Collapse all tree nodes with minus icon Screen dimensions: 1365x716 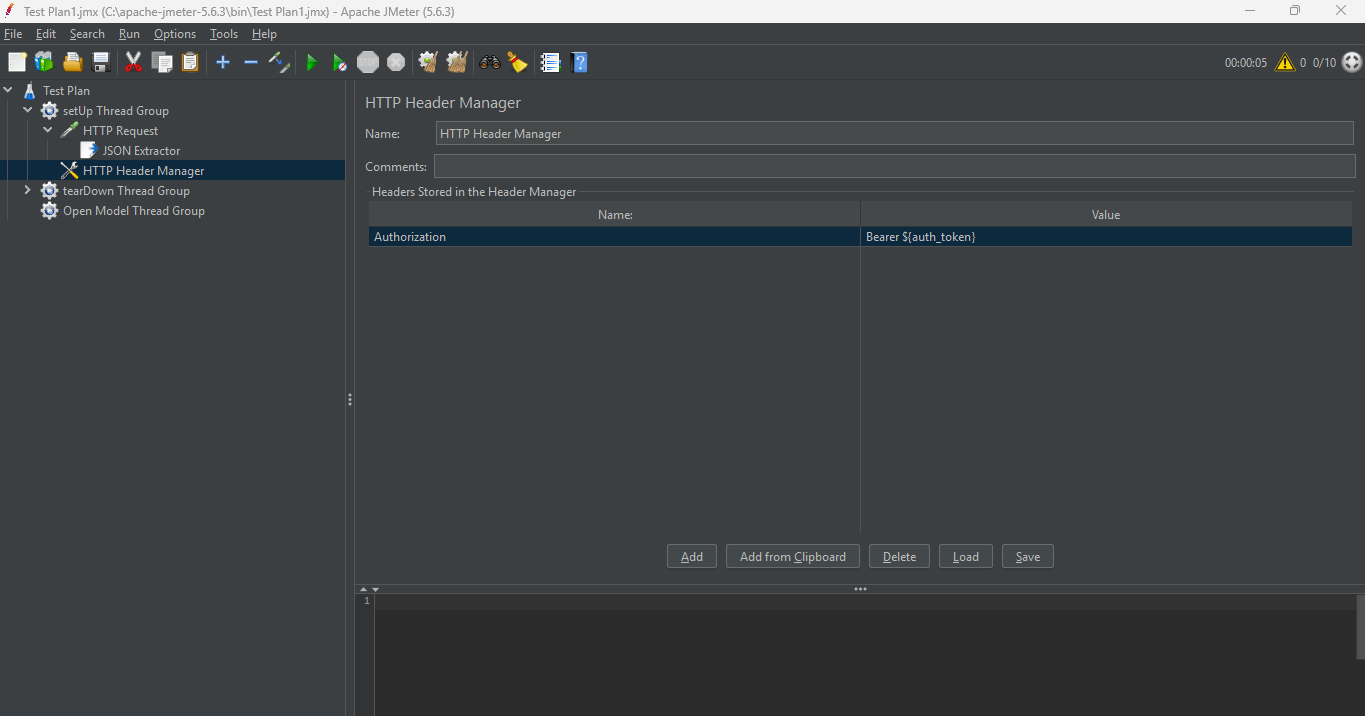tap(251, 62)
